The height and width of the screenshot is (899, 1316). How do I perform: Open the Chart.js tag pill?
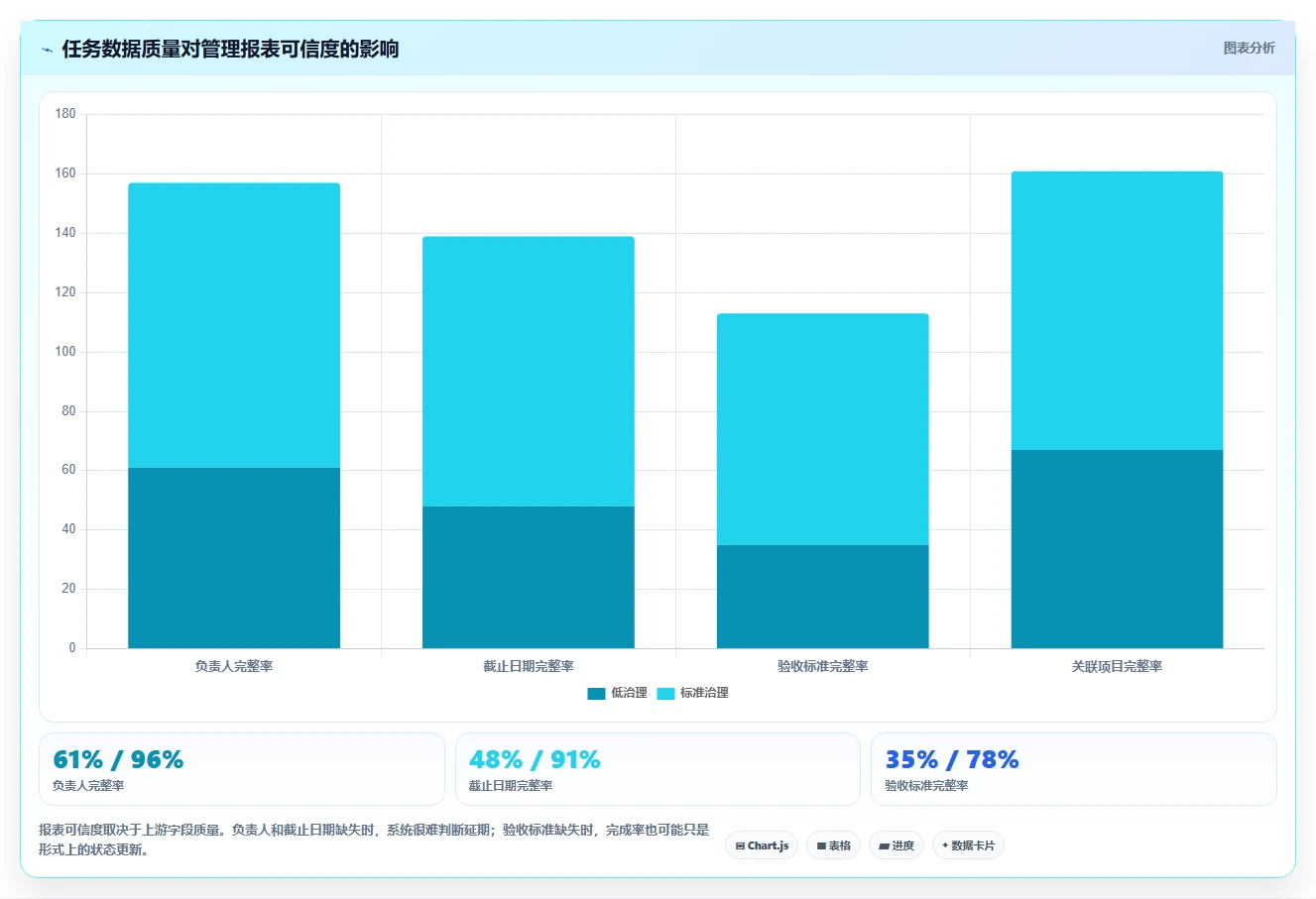pos(762,845)
